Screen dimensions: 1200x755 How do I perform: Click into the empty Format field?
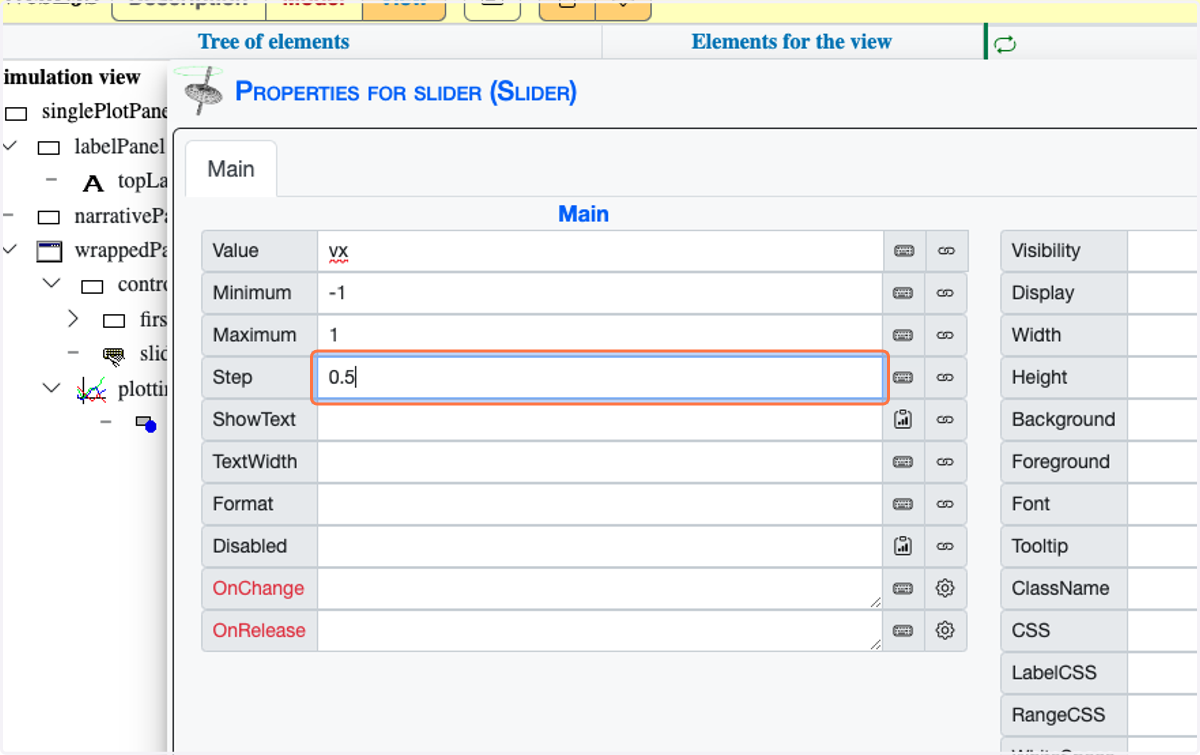coord(600,504)
